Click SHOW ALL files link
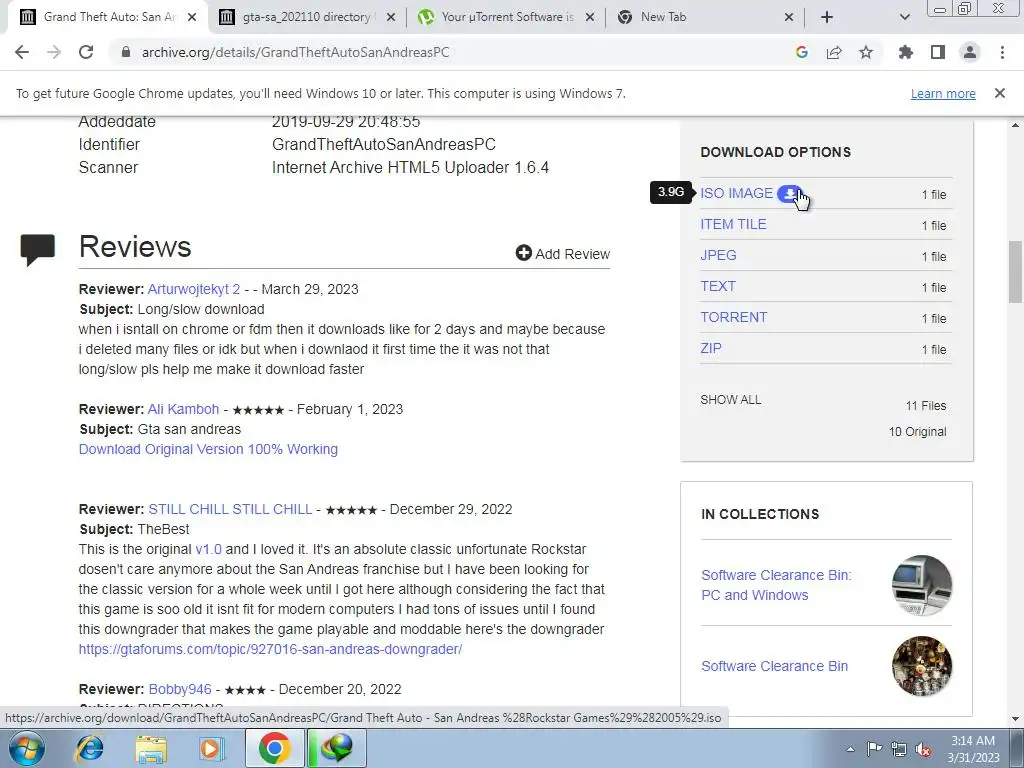This screenshot has width=1024, height=768. (731, 400)
